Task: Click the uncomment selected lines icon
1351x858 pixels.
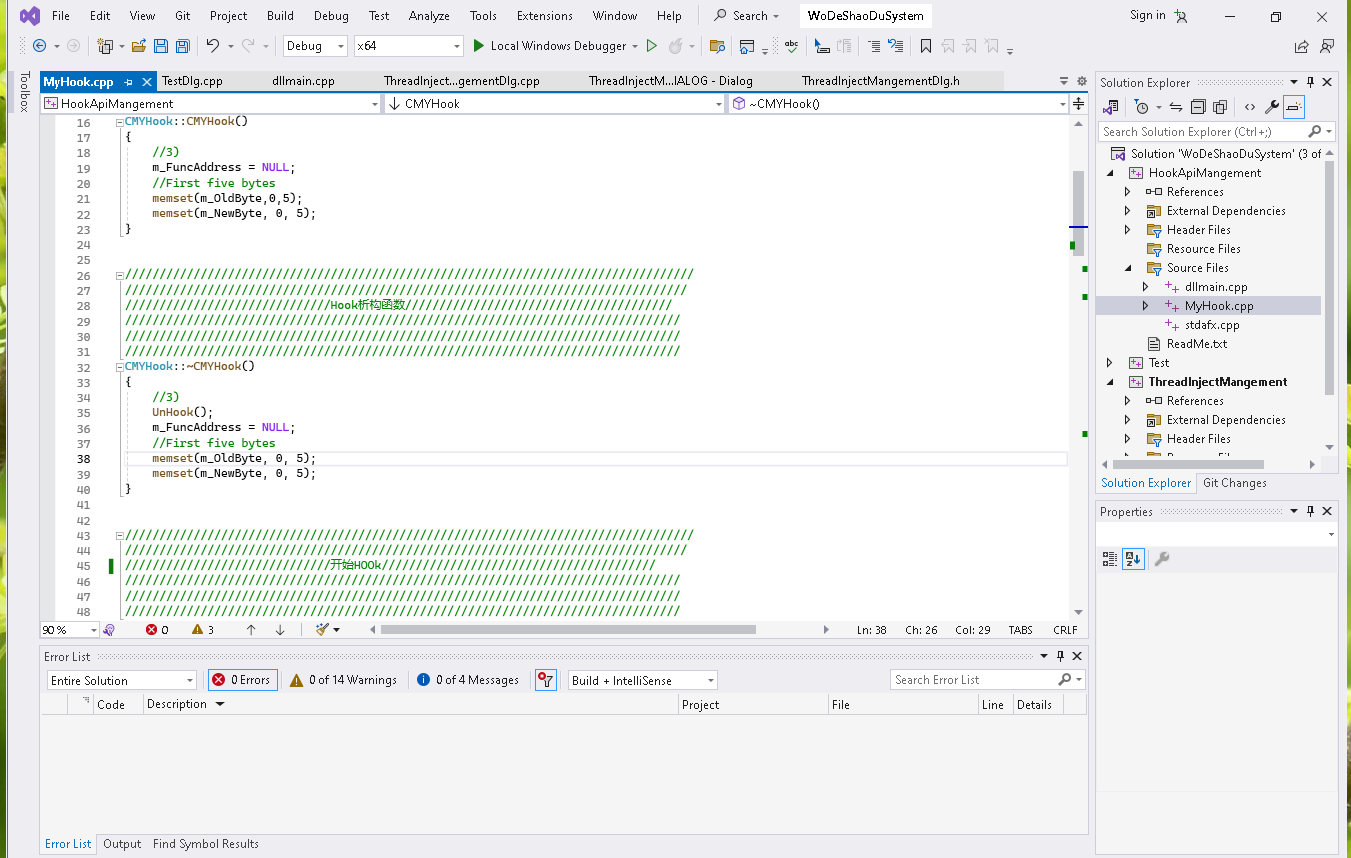Action: pyautogui.click(x=896, y=46)
